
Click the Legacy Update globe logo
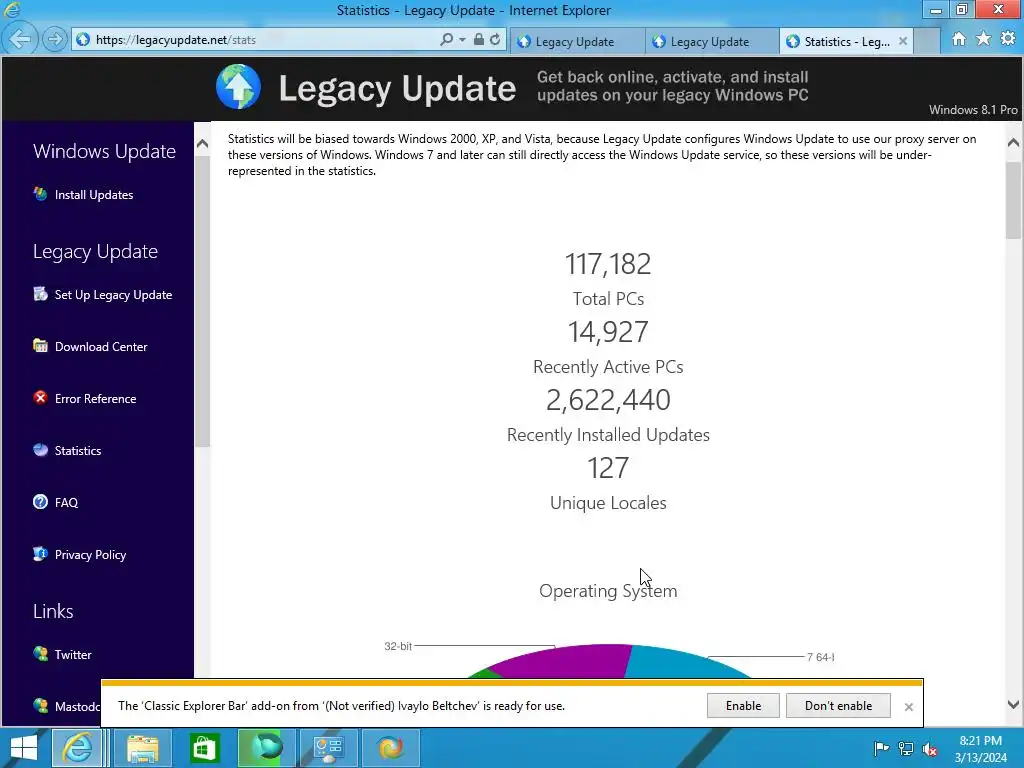(x=238, y=86)
